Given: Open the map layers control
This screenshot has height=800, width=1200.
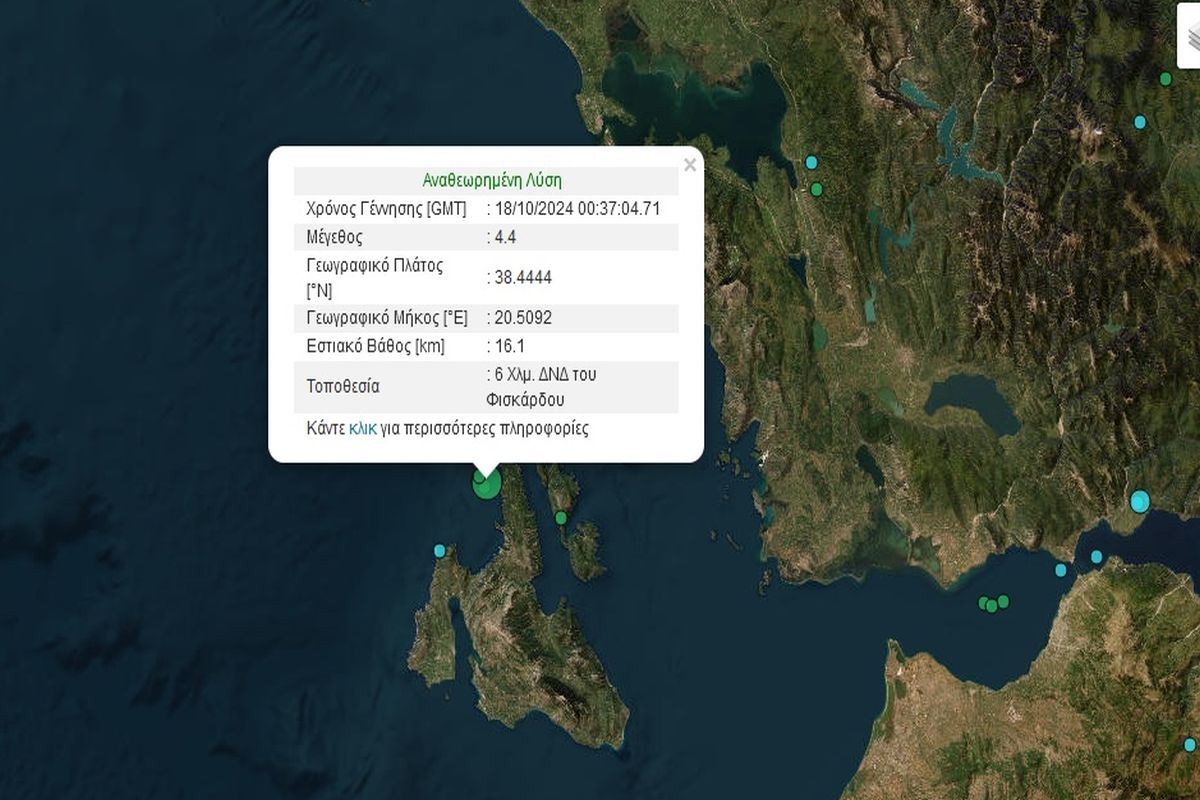Looking at the screenshot, I should (x=1189, y=40).
